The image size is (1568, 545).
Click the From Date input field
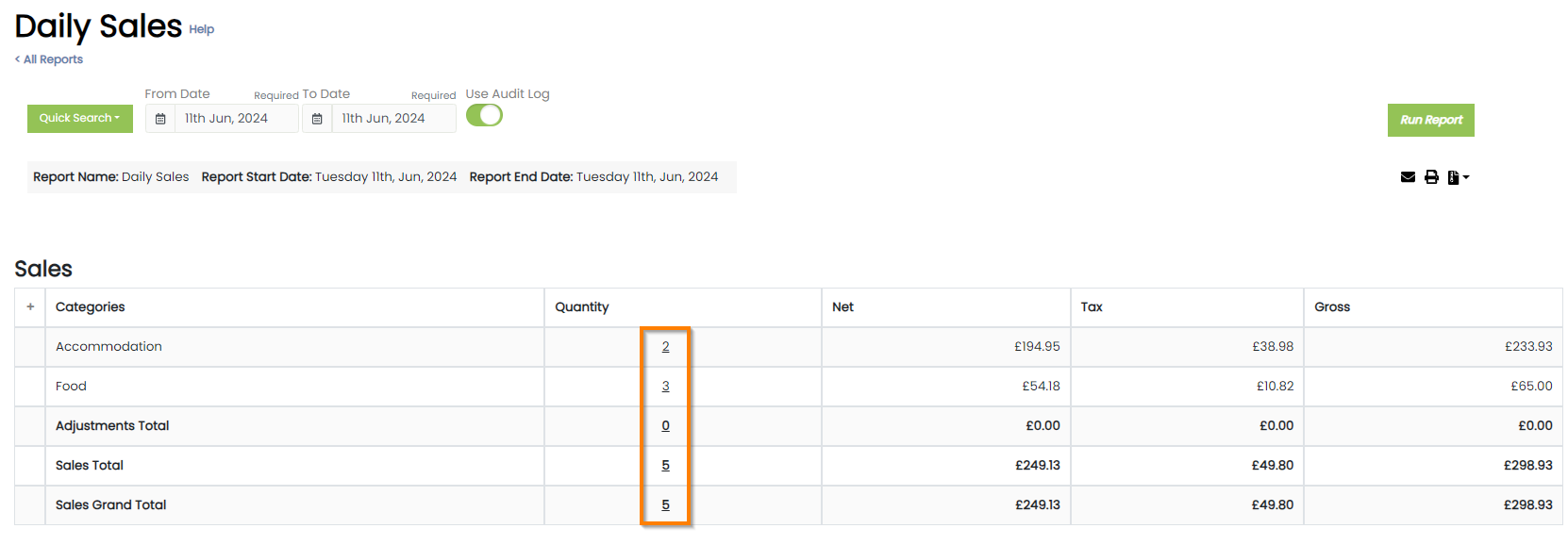[236, 119]
